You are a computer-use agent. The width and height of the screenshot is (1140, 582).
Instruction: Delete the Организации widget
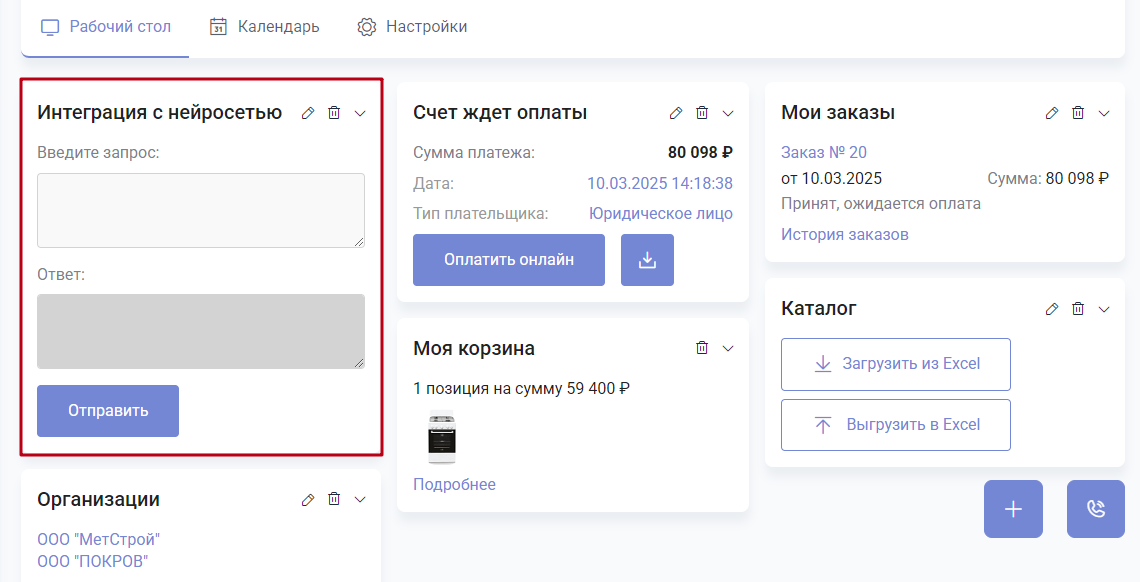pyautogui.click(x=334, y=499)
